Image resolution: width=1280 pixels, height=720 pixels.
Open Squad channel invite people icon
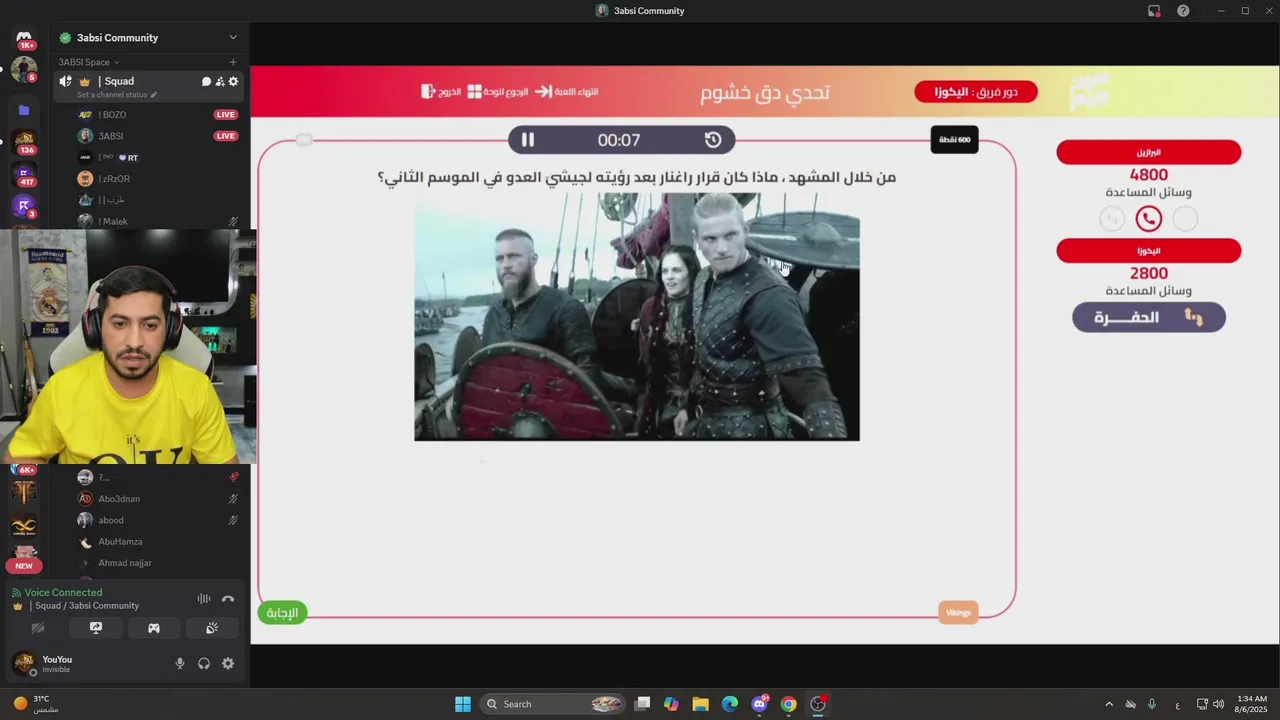pyautogui.click(x=220, y=82)
